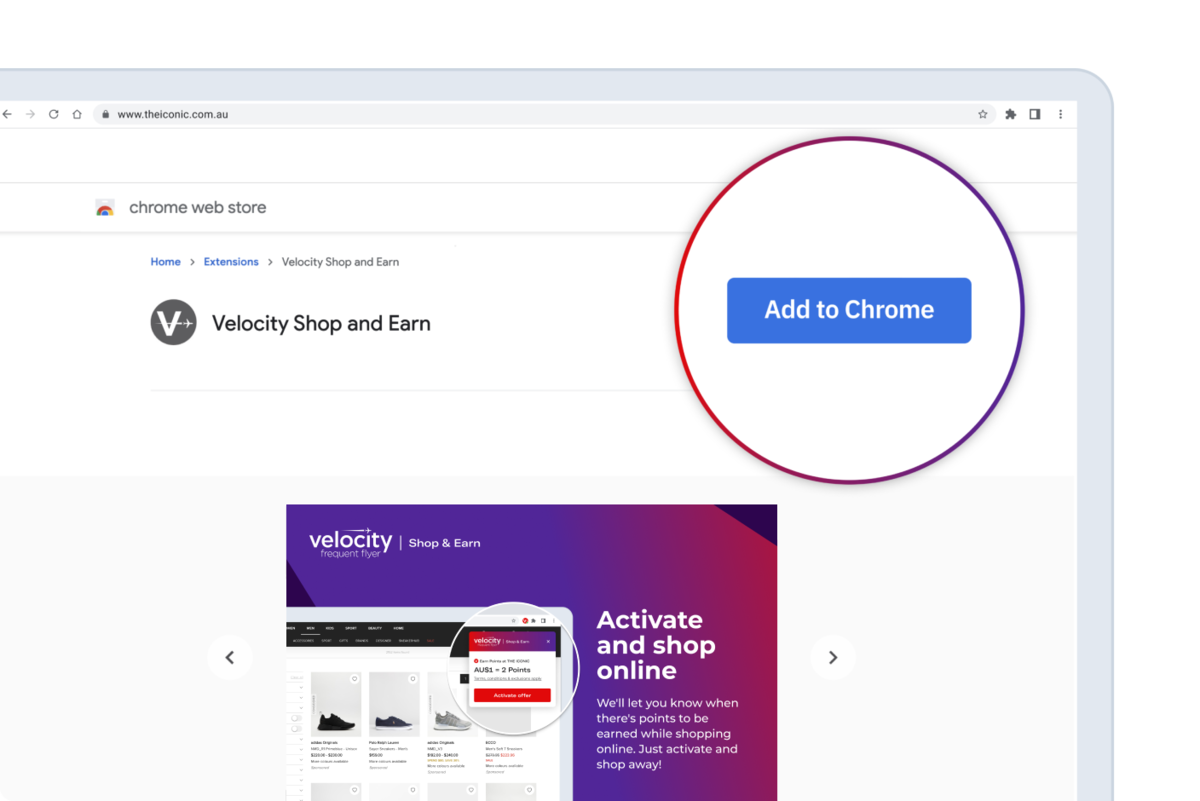Click the AU$1 = 2 Points text
The image size is (1200, 801).
(502, 670)
